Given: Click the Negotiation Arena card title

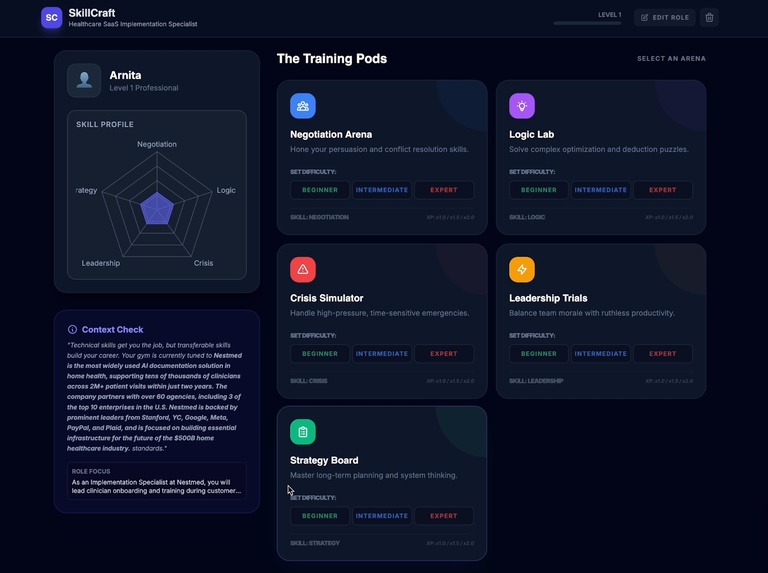Looking at the screenshot, I should (x=331, y=134).
